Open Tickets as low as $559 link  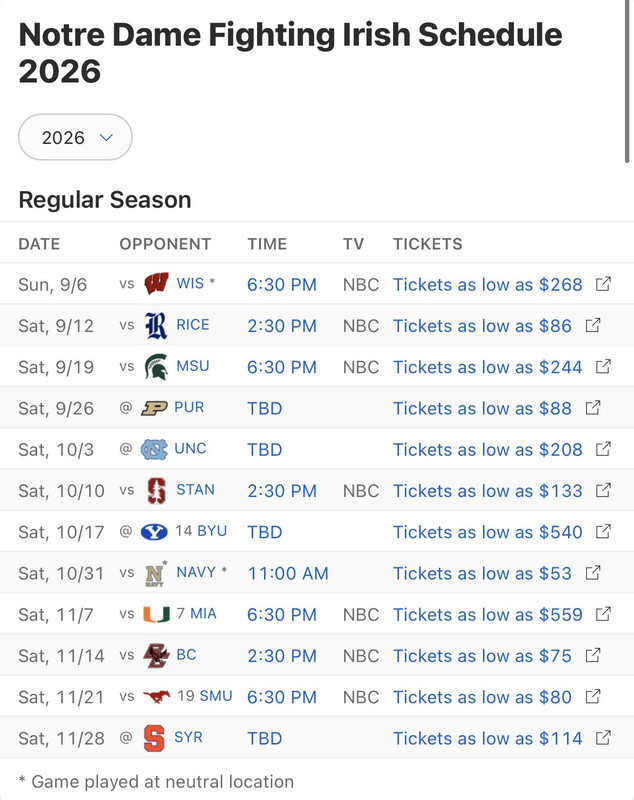tap(488, 615)
